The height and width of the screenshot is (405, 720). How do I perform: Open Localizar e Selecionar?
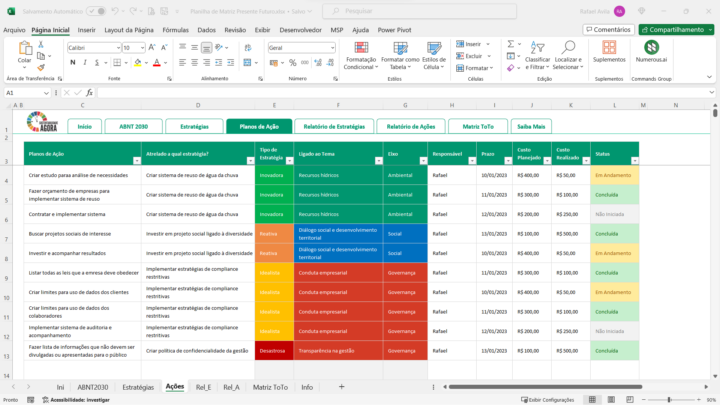click(568, 55)
